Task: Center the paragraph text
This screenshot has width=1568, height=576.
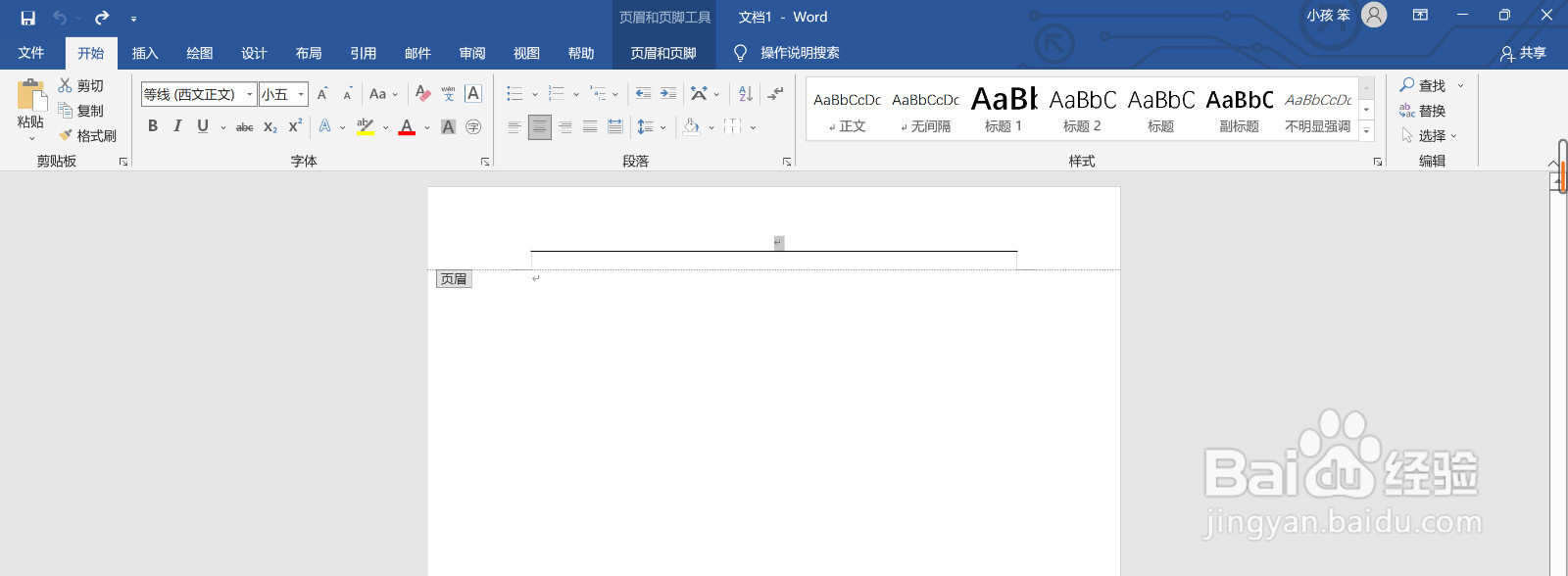Action: point(540,126)
